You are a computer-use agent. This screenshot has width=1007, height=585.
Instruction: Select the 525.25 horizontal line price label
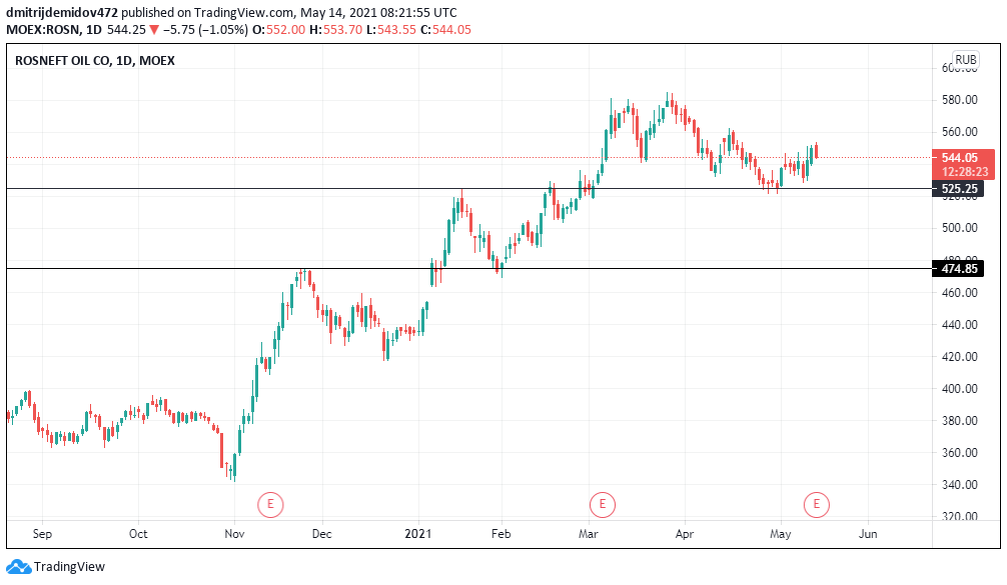tap(958, 189)
